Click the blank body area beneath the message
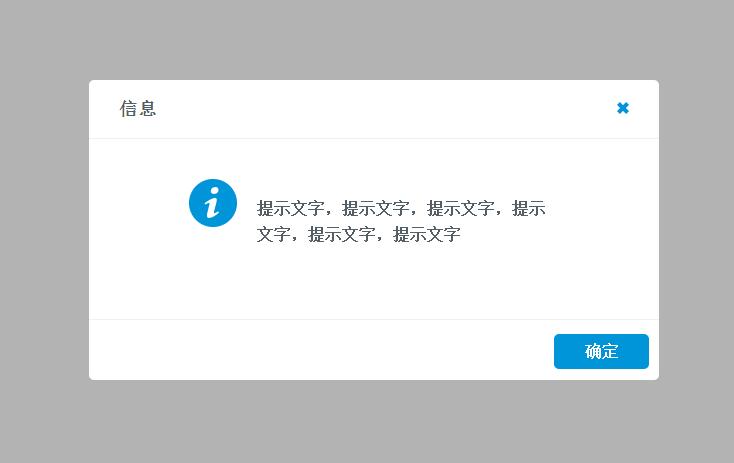Image resolution: width=734 pixels, height=463 pixels. click(374, 283)
